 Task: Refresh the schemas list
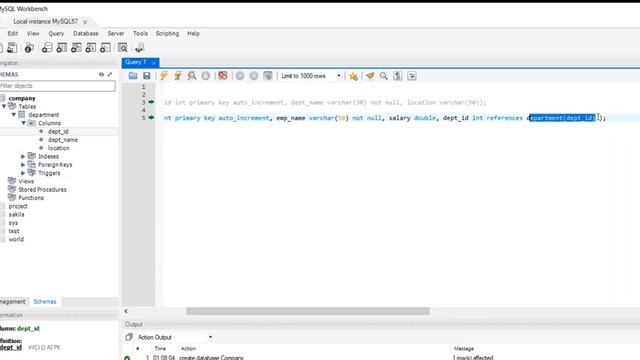point(101,74)
